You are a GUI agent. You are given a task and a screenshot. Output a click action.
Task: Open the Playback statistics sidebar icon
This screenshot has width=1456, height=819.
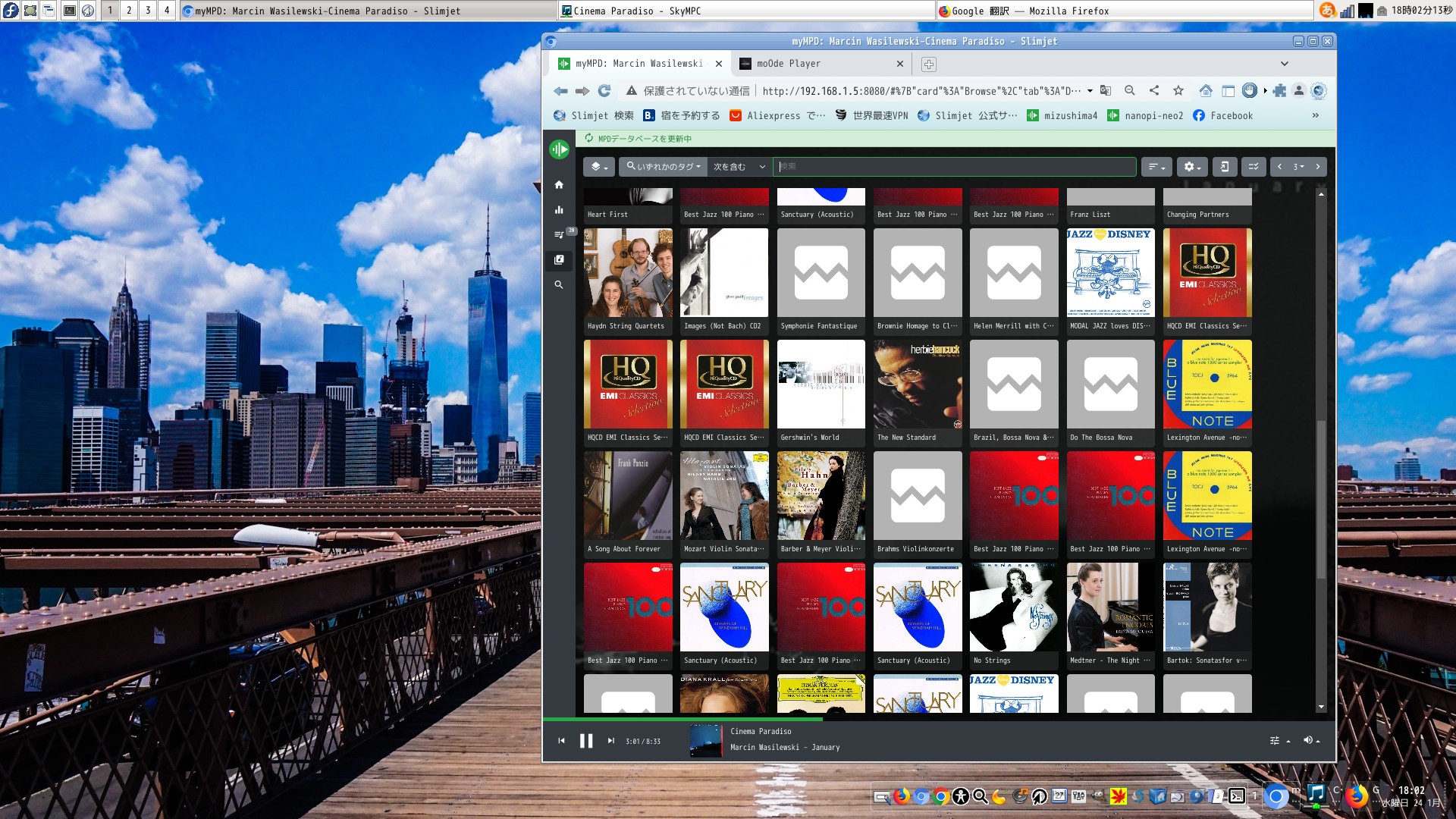(x=559, y=210)
